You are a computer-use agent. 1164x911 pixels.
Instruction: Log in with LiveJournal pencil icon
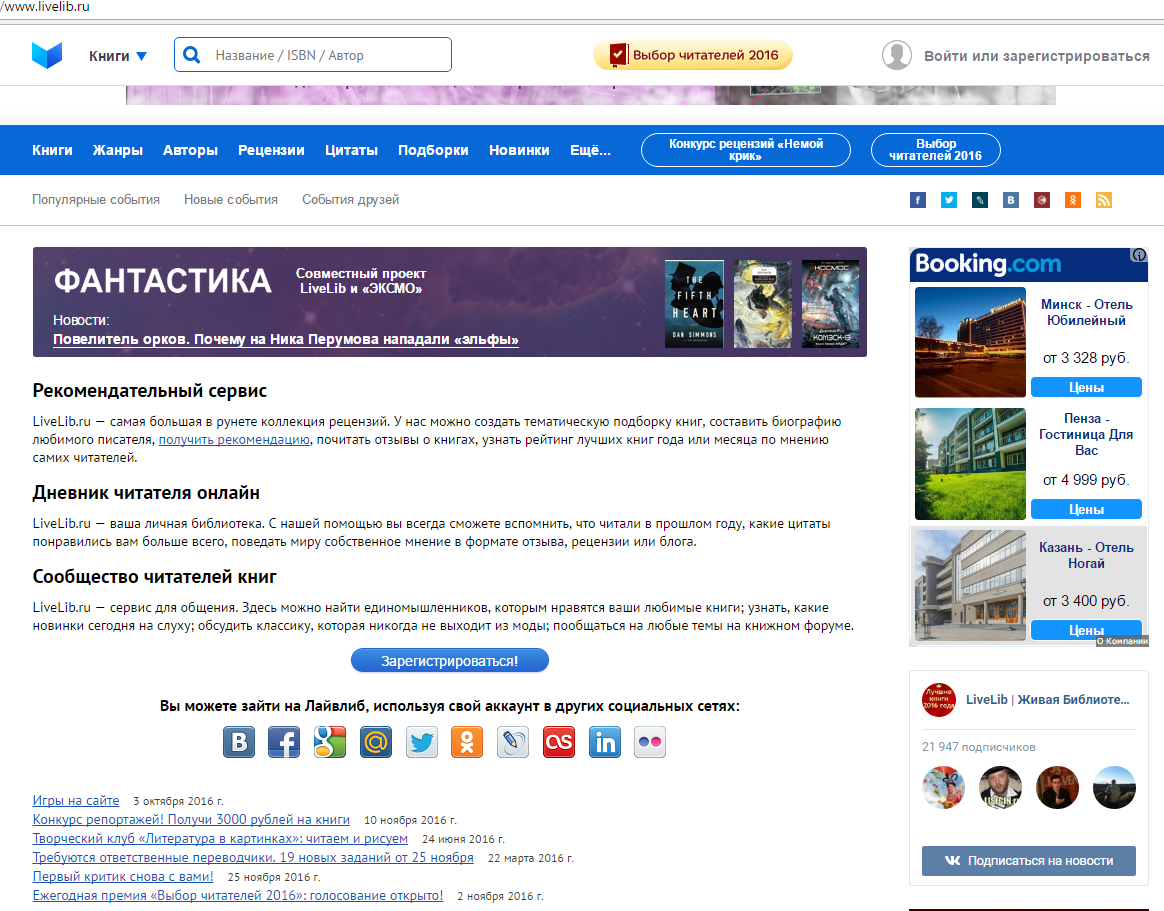[x=513, y=742]
